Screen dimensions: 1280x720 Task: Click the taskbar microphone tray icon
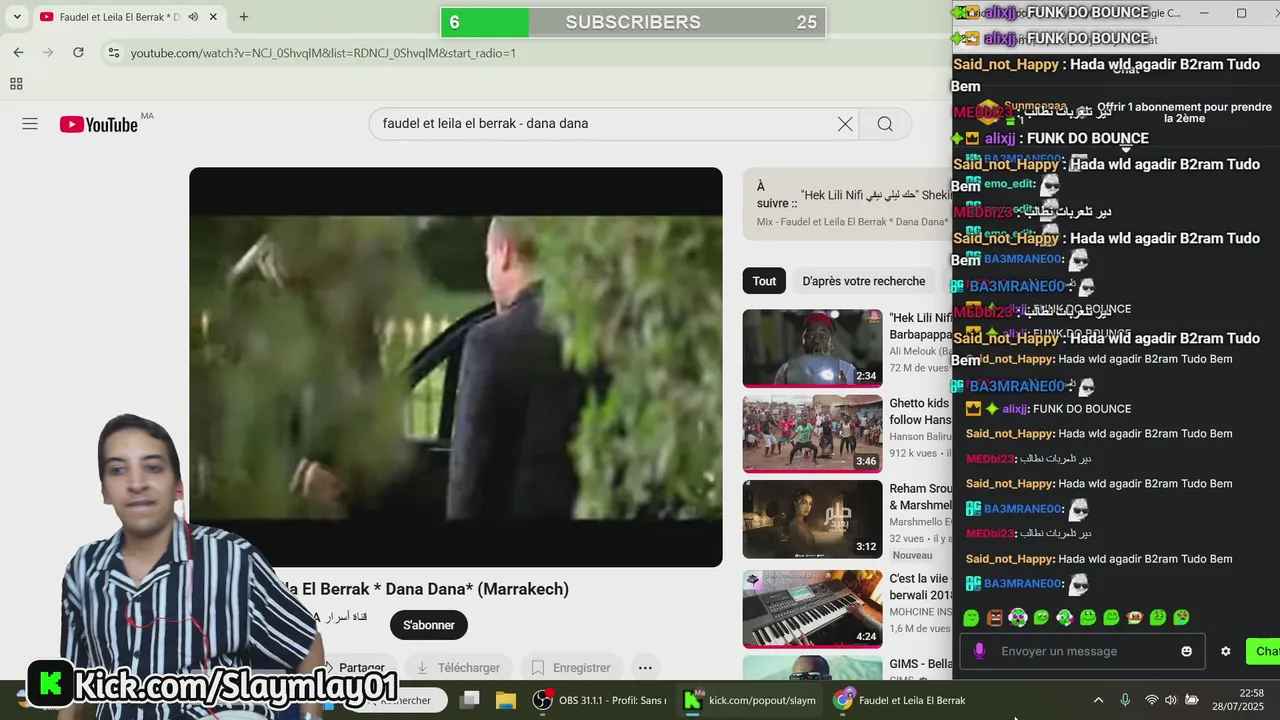pos(1125,700)
